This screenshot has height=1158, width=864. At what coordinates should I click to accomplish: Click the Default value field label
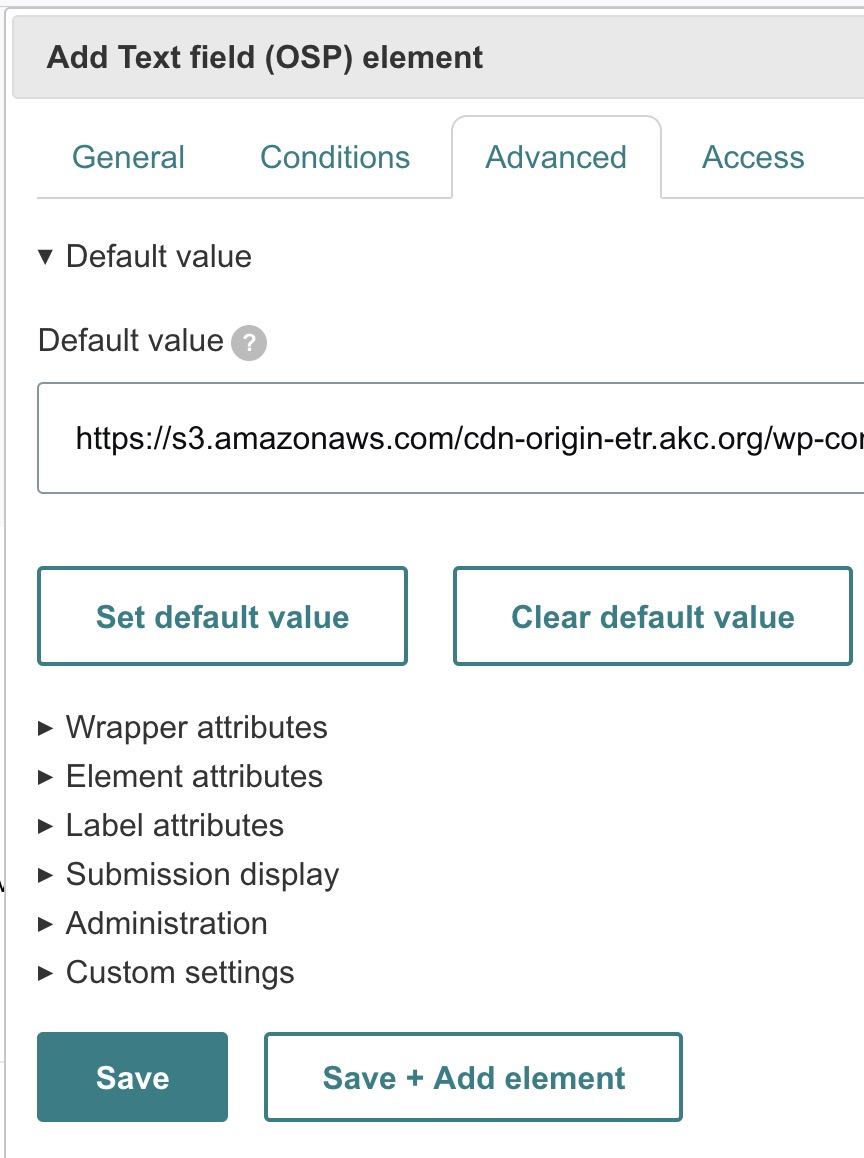[x=130, y=341]
